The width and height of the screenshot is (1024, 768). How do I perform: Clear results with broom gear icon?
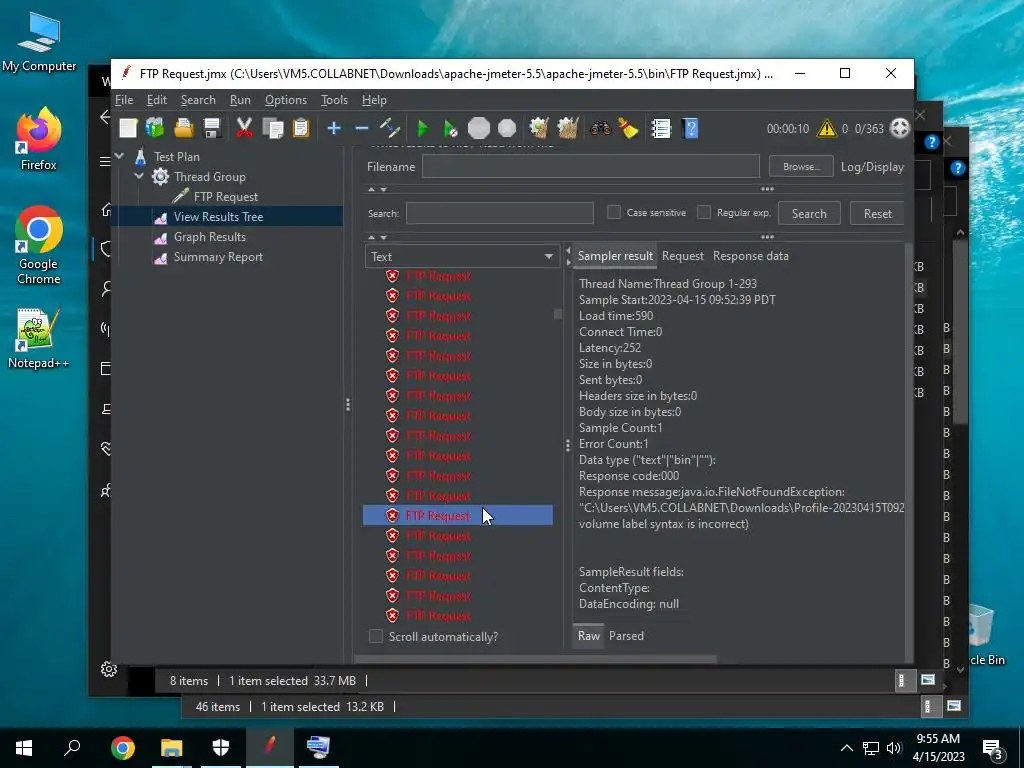coord(539,128)
